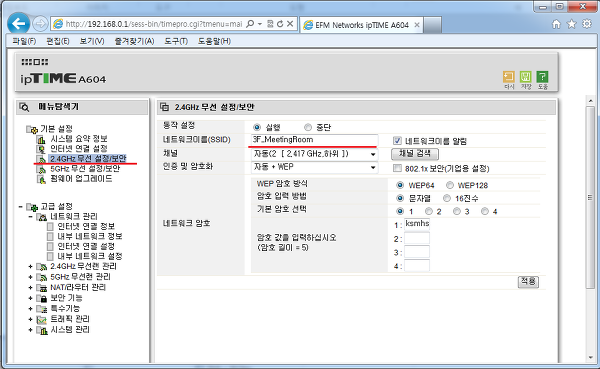Select the 실행 radio button
600x369 pixels.
257,127
